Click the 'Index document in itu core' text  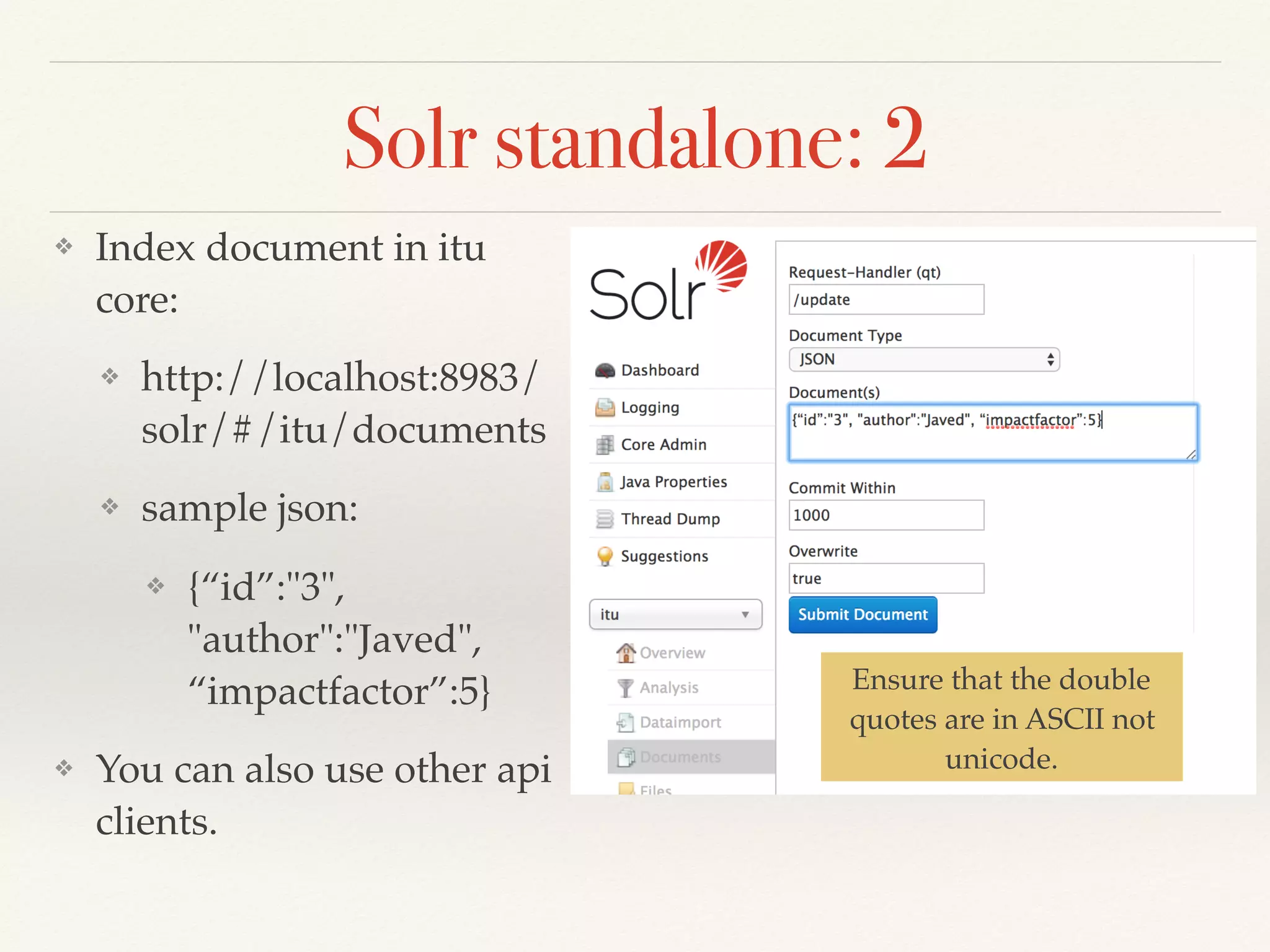coord(290,273)
